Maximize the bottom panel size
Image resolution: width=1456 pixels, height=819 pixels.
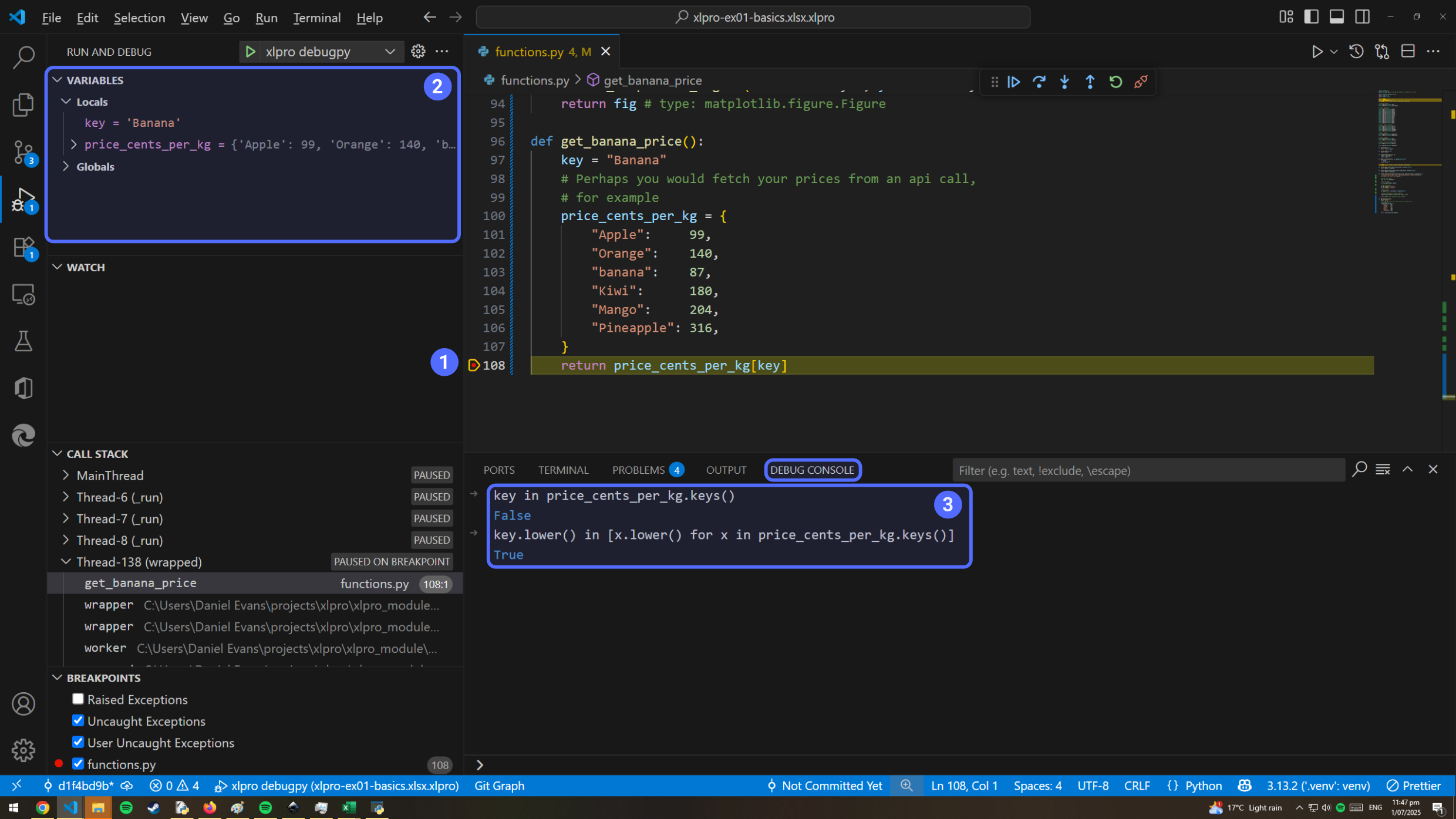(x=1408, y=470)
